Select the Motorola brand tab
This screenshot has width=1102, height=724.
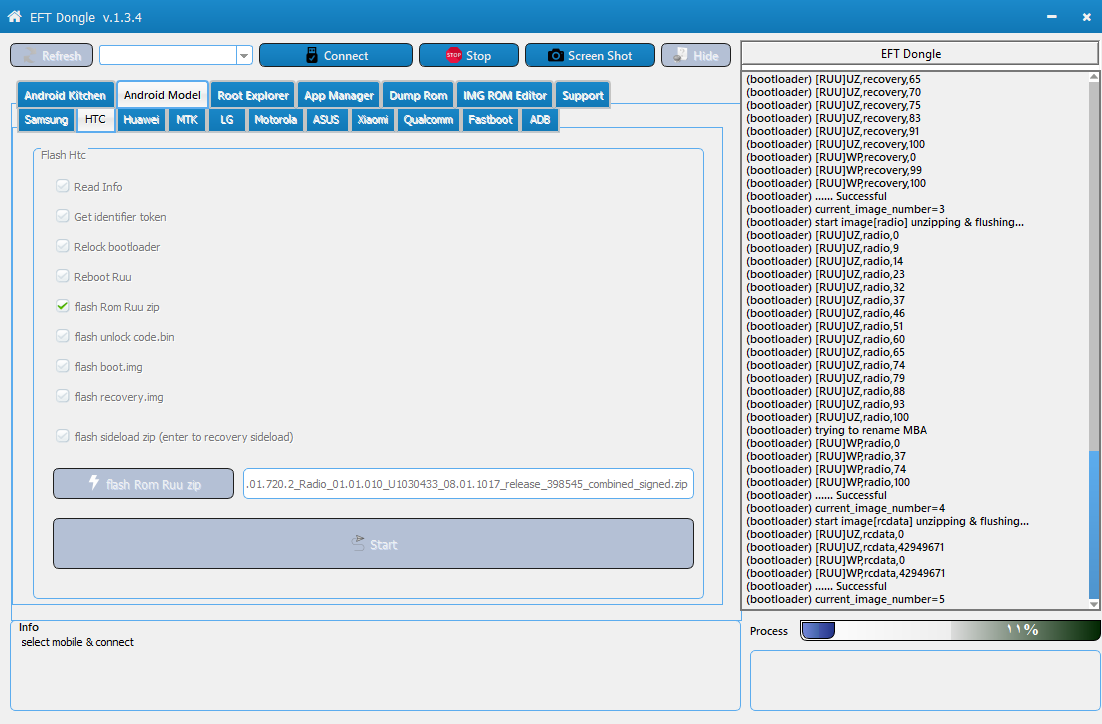click(x=276, y=119)
